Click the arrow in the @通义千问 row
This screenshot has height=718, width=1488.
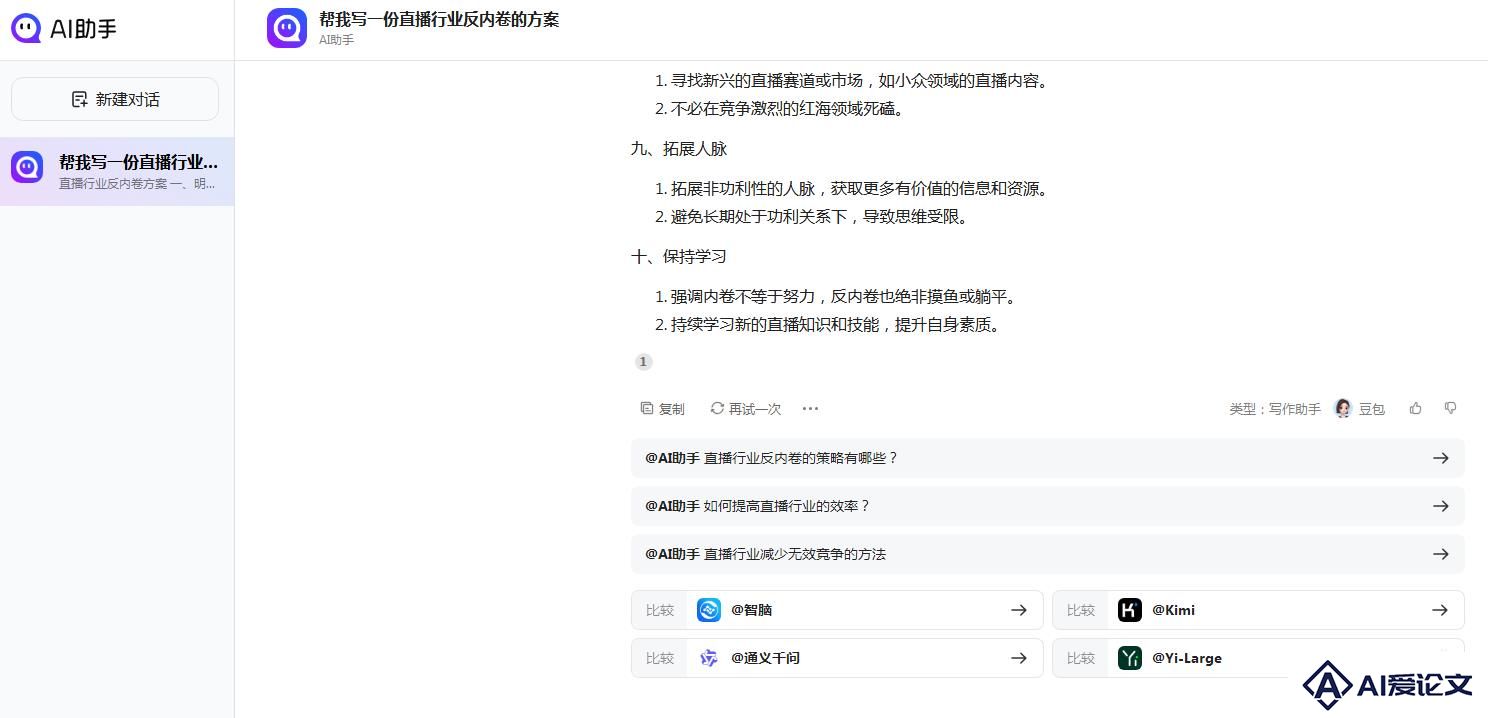point(1019,658)
